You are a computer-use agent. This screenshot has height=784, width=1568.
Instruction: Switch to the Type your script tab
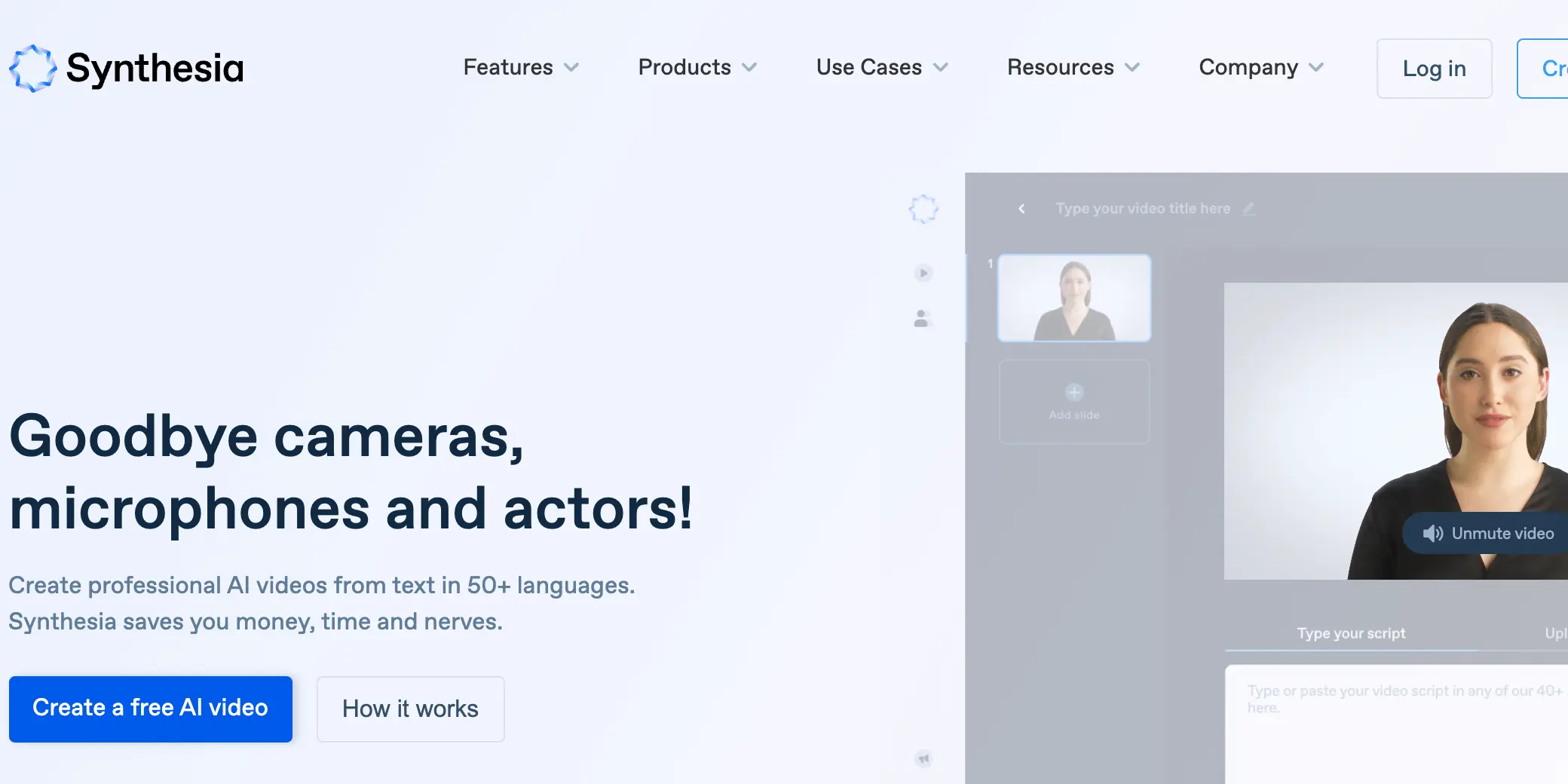coord(1351,634)
